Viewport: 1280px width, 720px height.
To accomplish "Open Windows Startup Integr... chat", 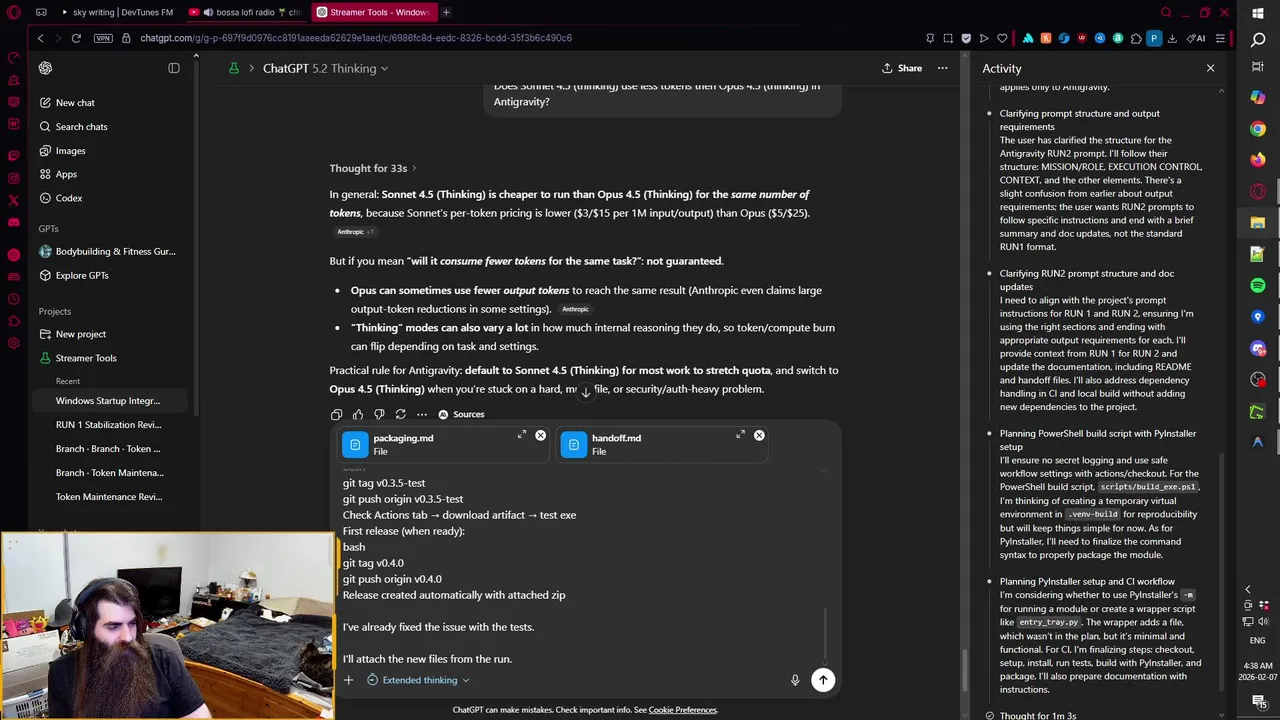I will 108,401.
